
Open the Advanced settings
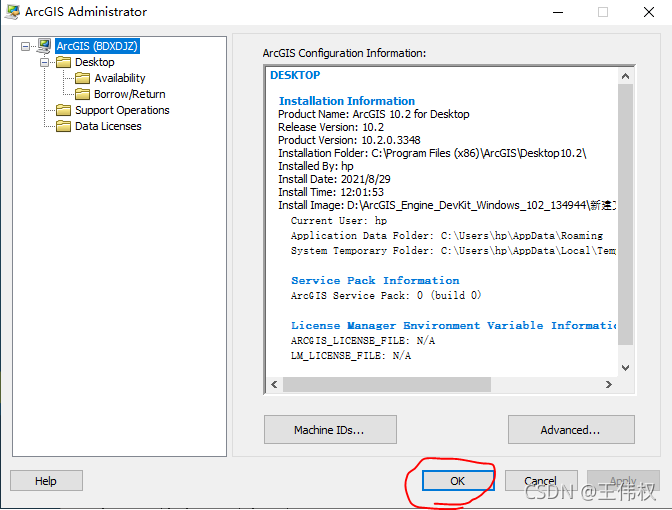[x=570, y=430]
